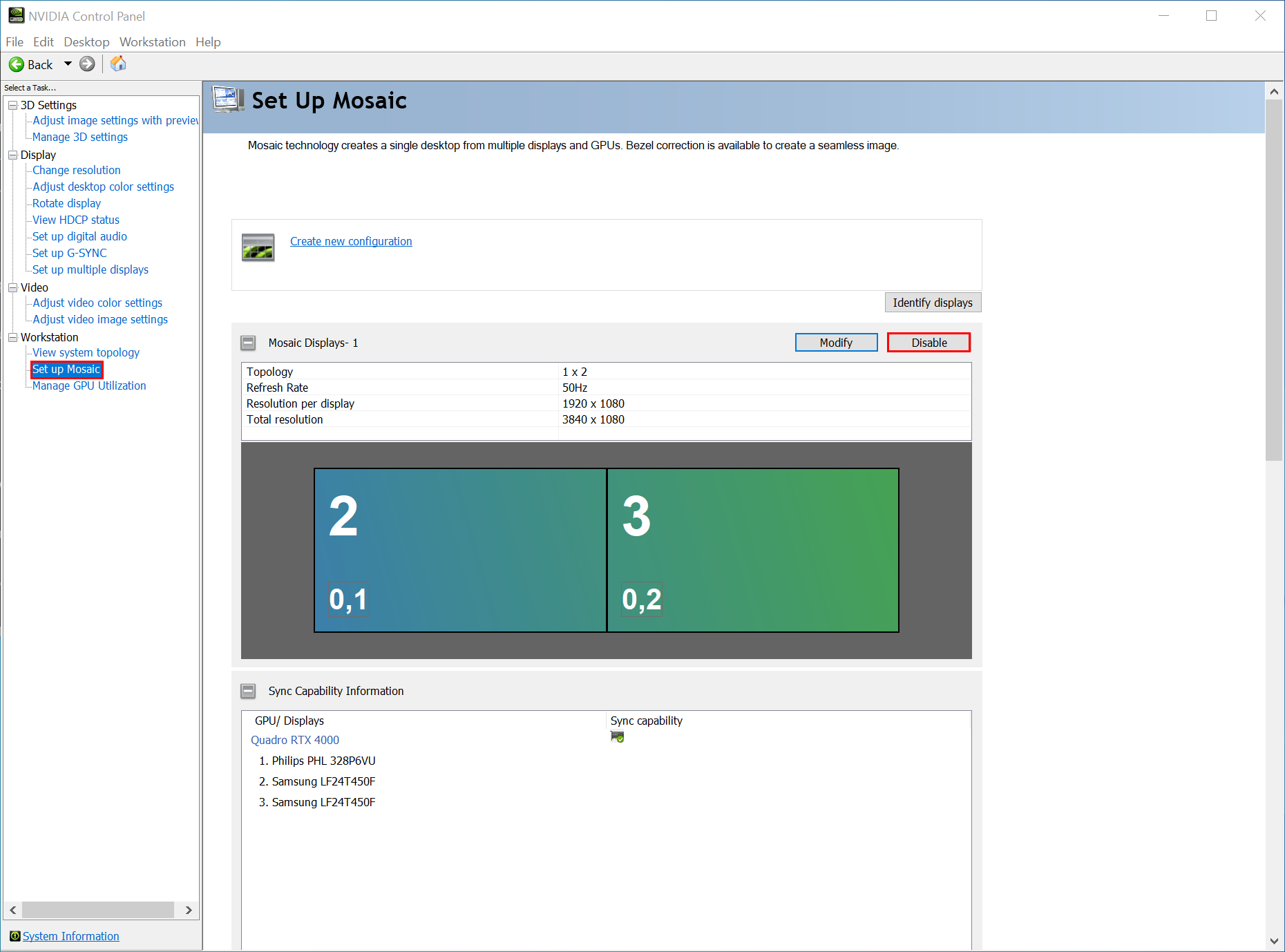Click the Set Up Mosaic header icon

pyautogui.click(x=228, y=100)
